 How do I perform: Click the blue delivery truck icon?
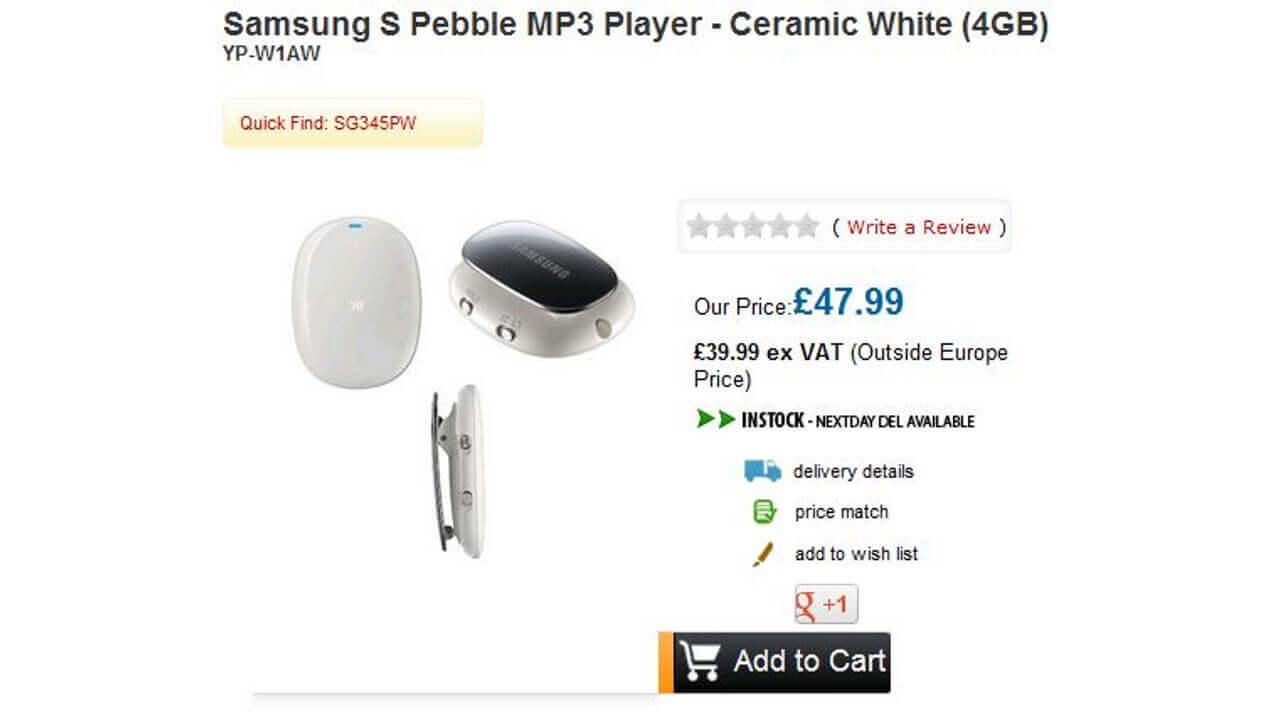762,470
